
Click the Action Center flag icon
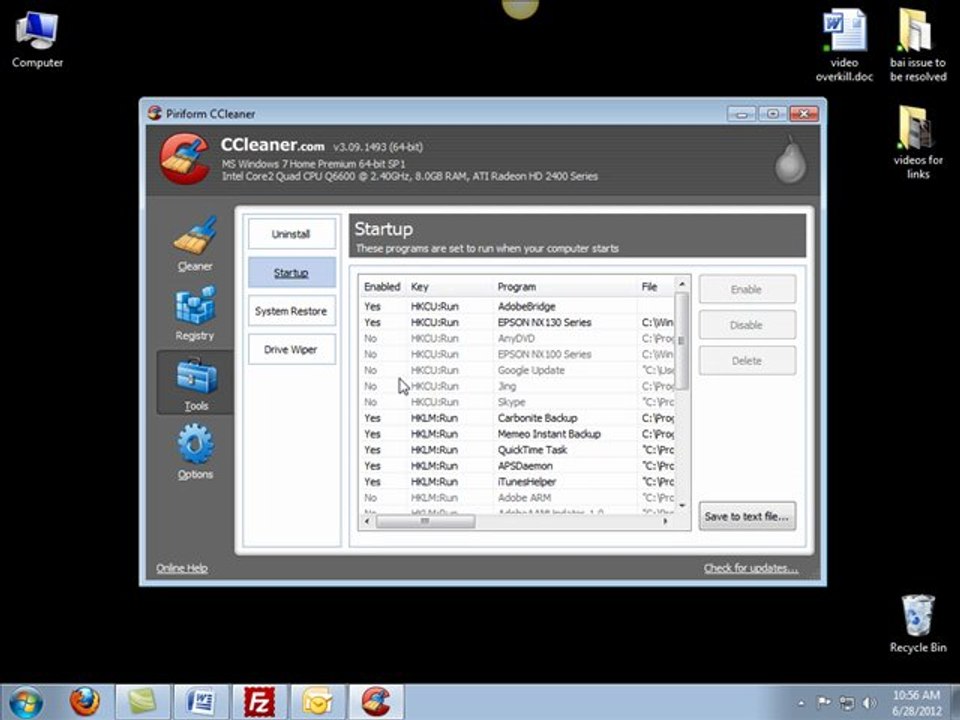[x=824, y=703]
